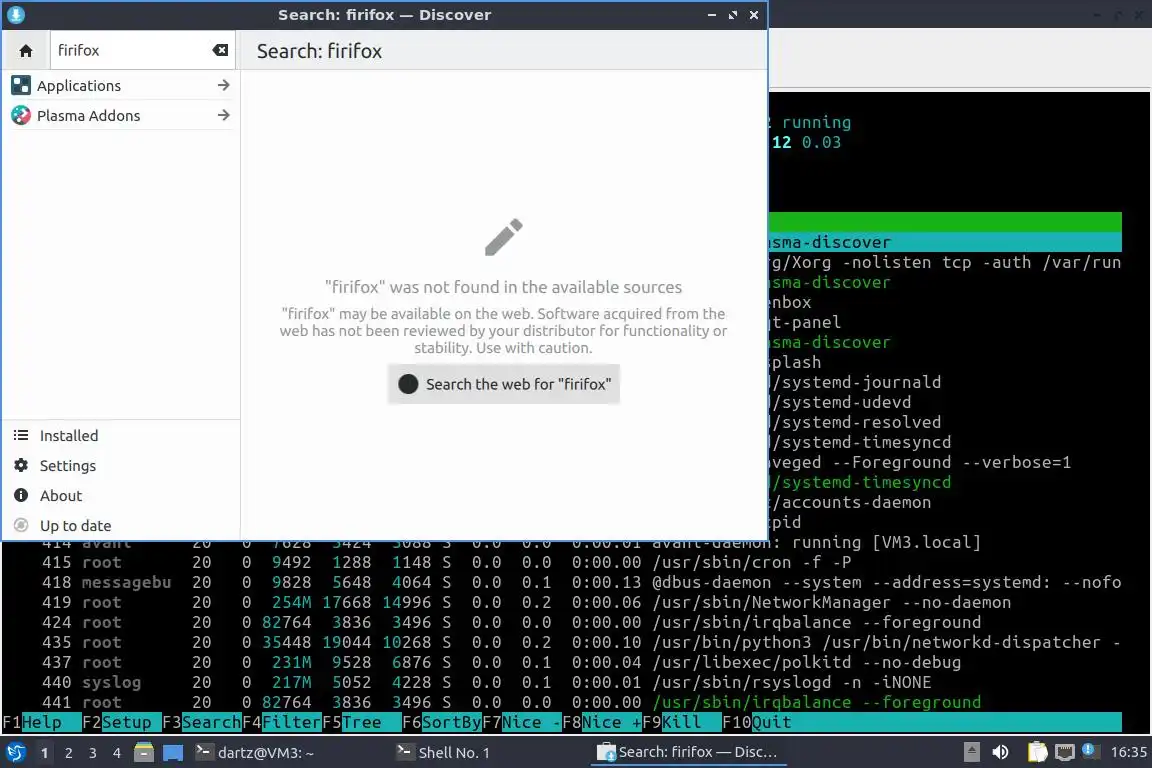This screenshot has width=1152, height=768.
Task: Open the network monitor tray icon
Action: tap(1064, 752)
